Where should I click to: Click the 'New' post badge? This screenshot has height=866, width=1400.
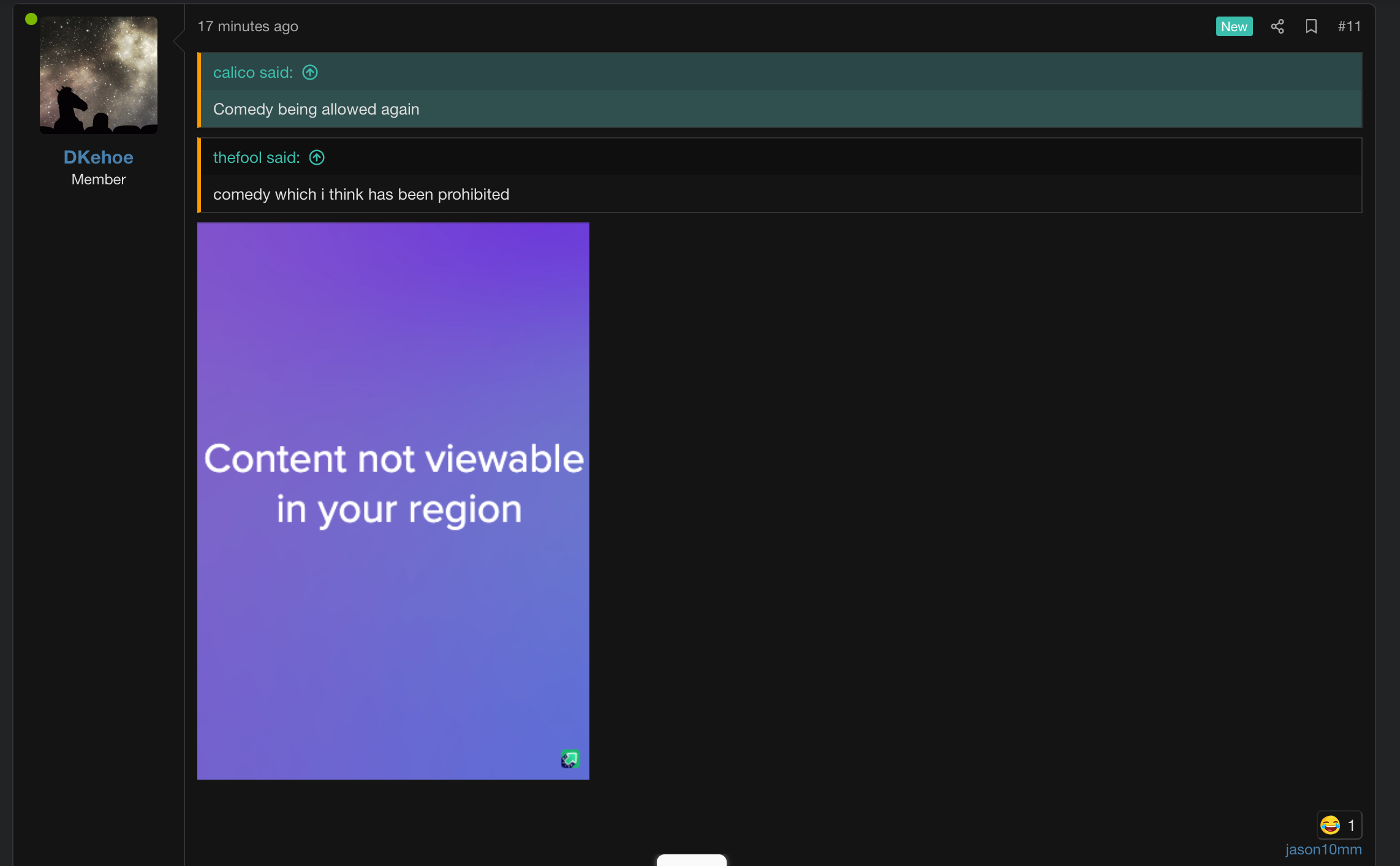(1234, 26)
